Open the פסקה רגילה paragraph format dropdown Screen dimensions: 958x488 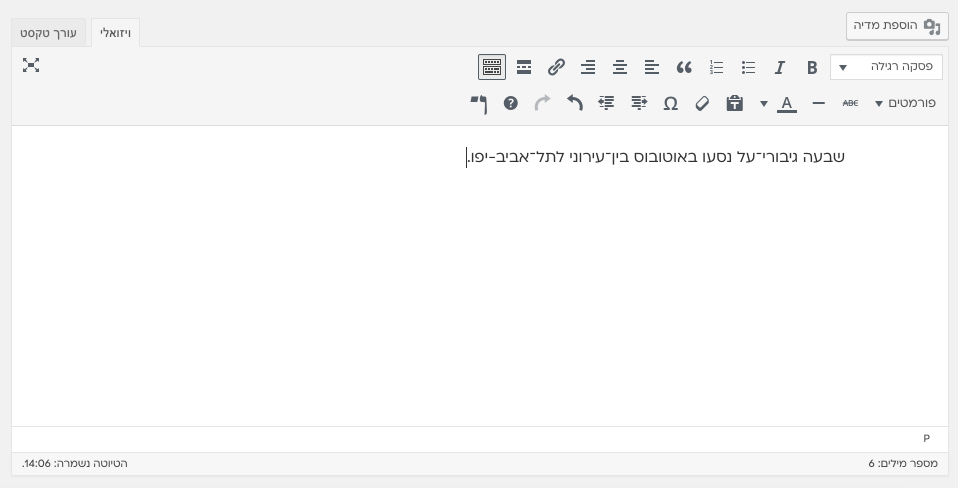(x=886, y=67)
